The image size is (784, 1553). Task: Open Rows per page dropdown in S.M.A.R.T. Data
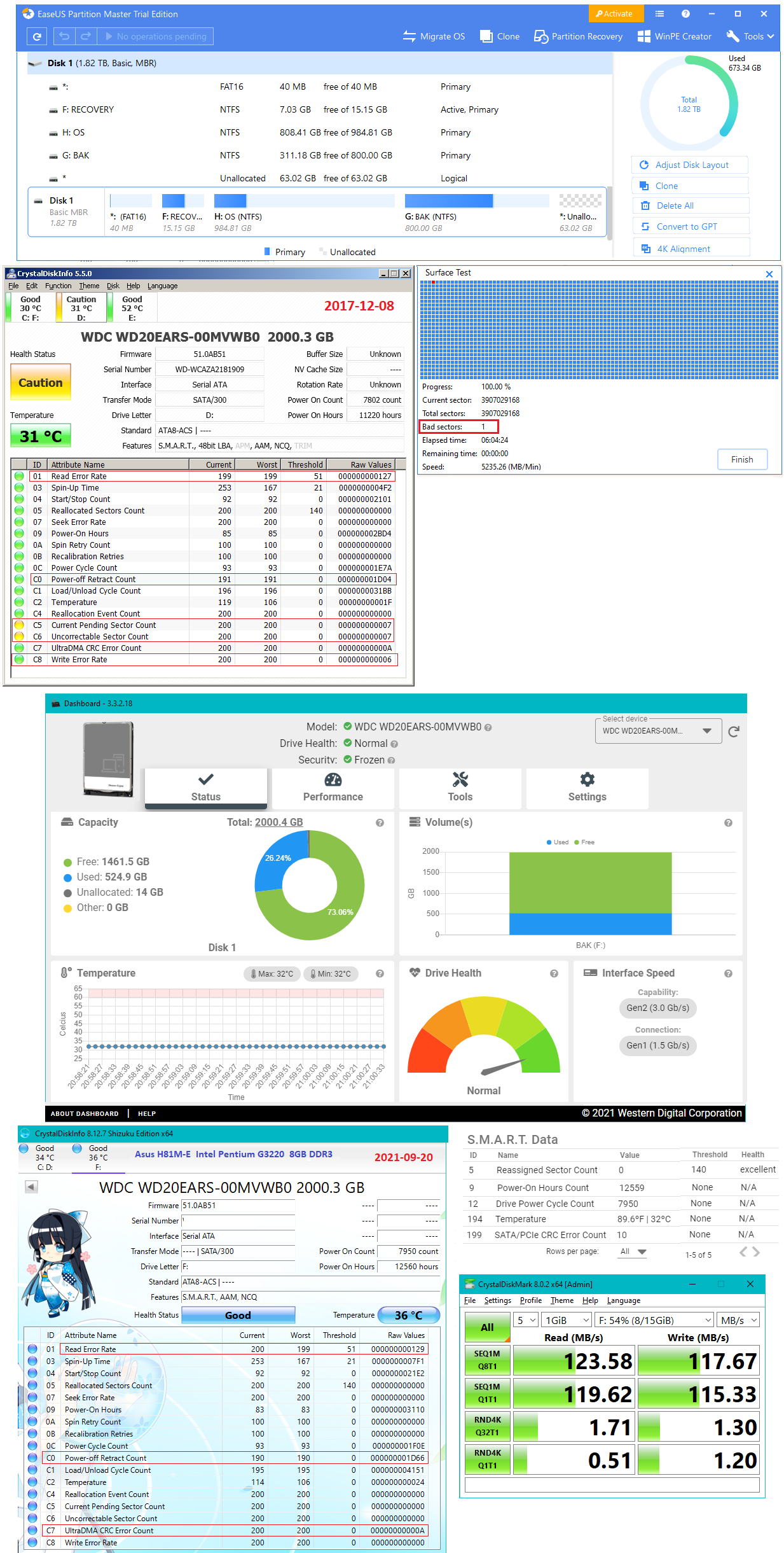tap(634, 1251)
